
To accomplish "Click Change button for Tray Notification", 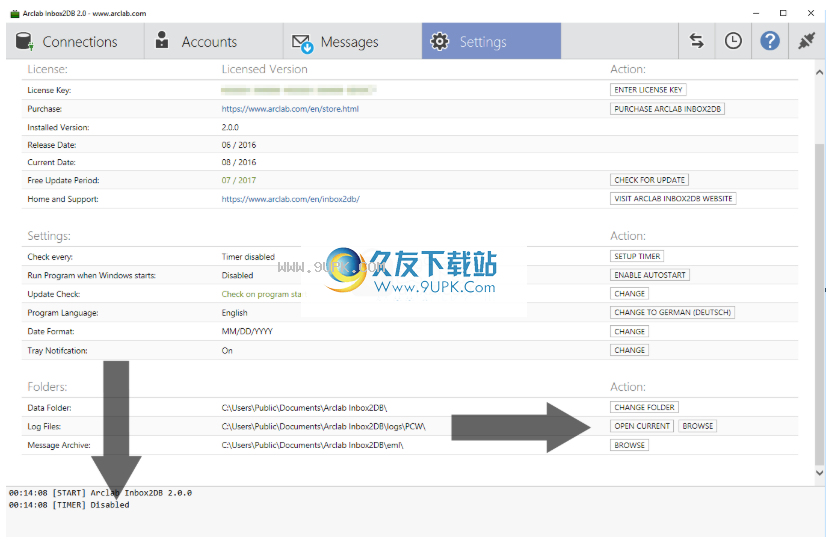I will (x=629, y=350).
